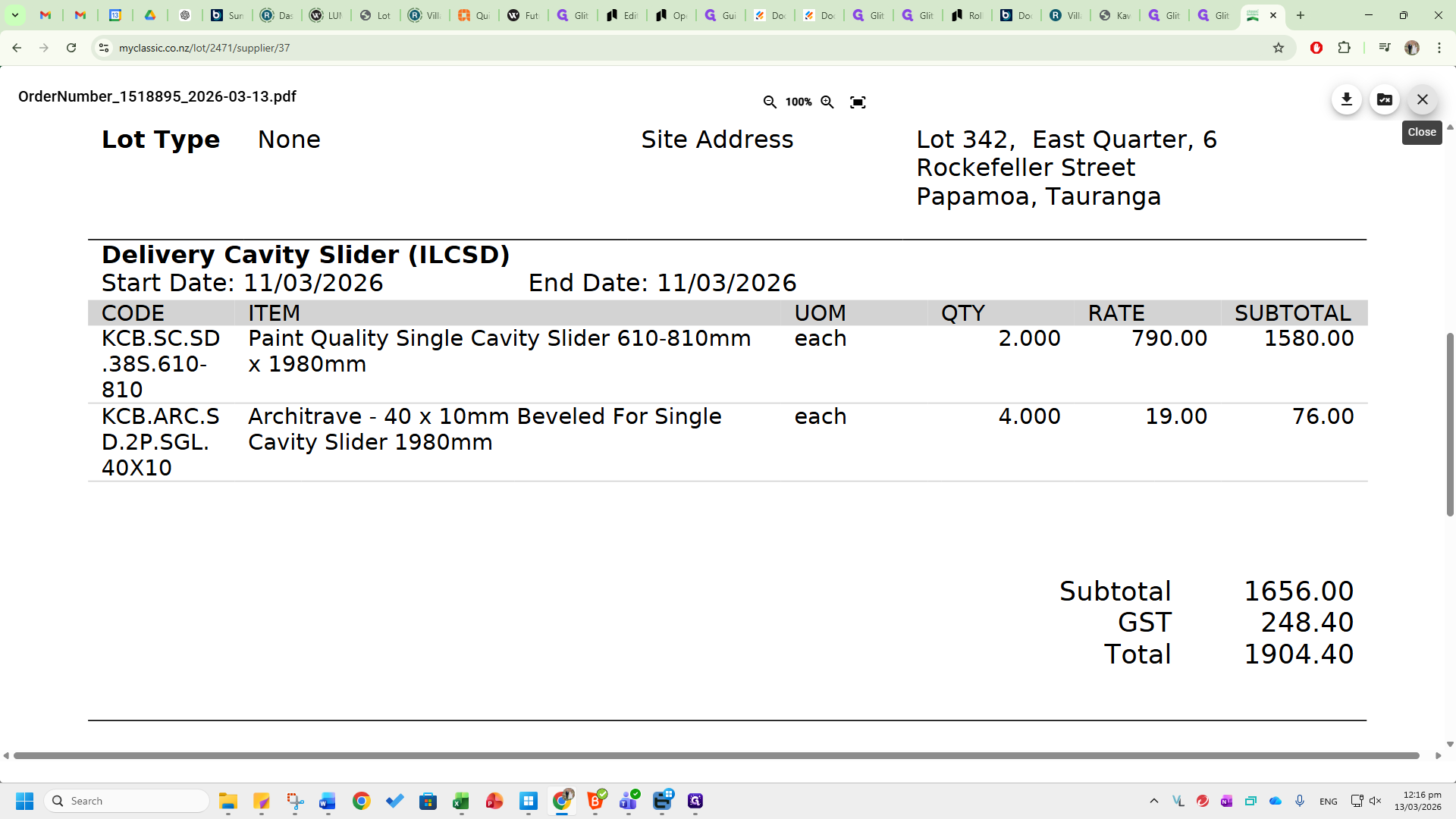Switch to the Sun browser tab
The width and height of the screenshot is (1456, 819).
click(227, 15)
